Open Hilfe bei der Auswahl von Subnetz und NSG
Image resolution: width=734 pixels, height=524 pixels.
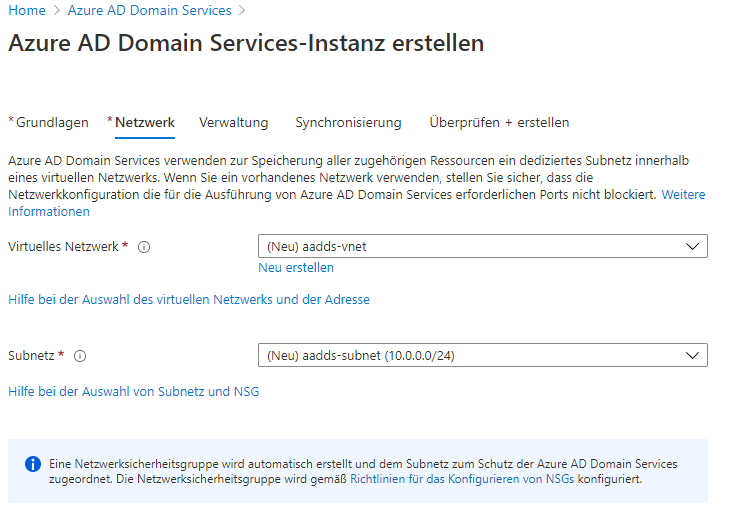(x=133, y=391)
